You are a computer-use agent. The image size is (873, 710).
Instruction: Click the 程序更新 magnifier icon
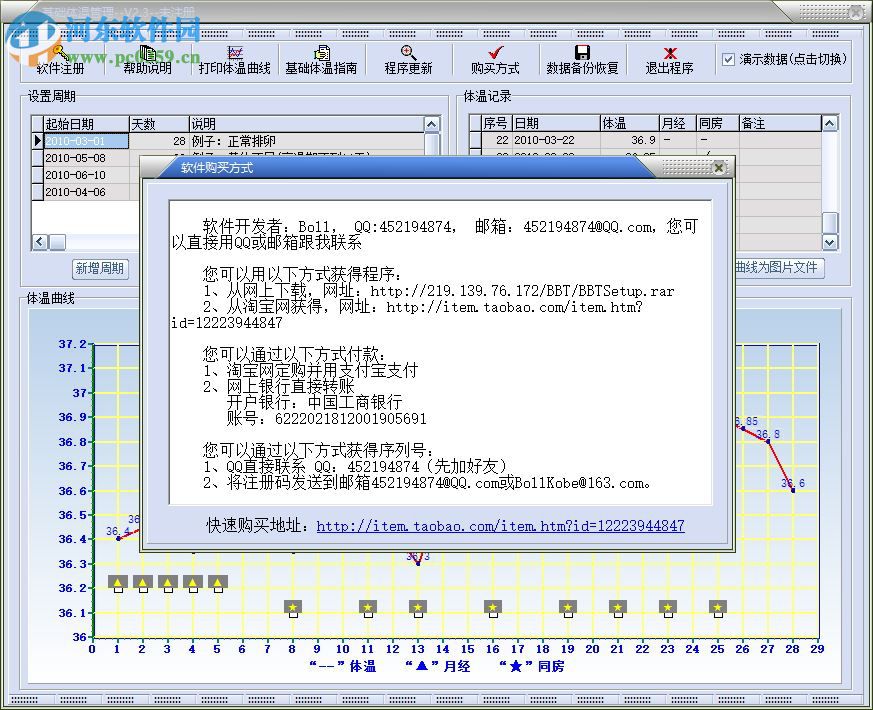408,60
